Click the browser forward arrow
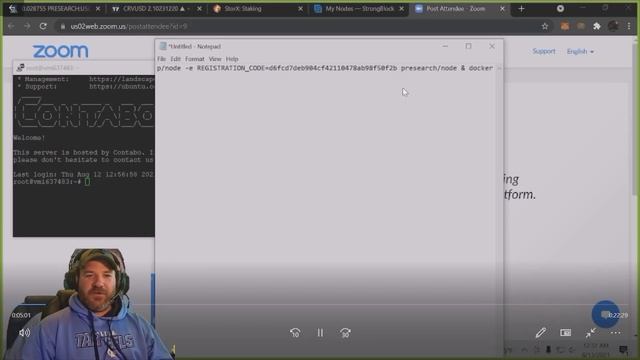The image size is (640, 360). (27, 26)
